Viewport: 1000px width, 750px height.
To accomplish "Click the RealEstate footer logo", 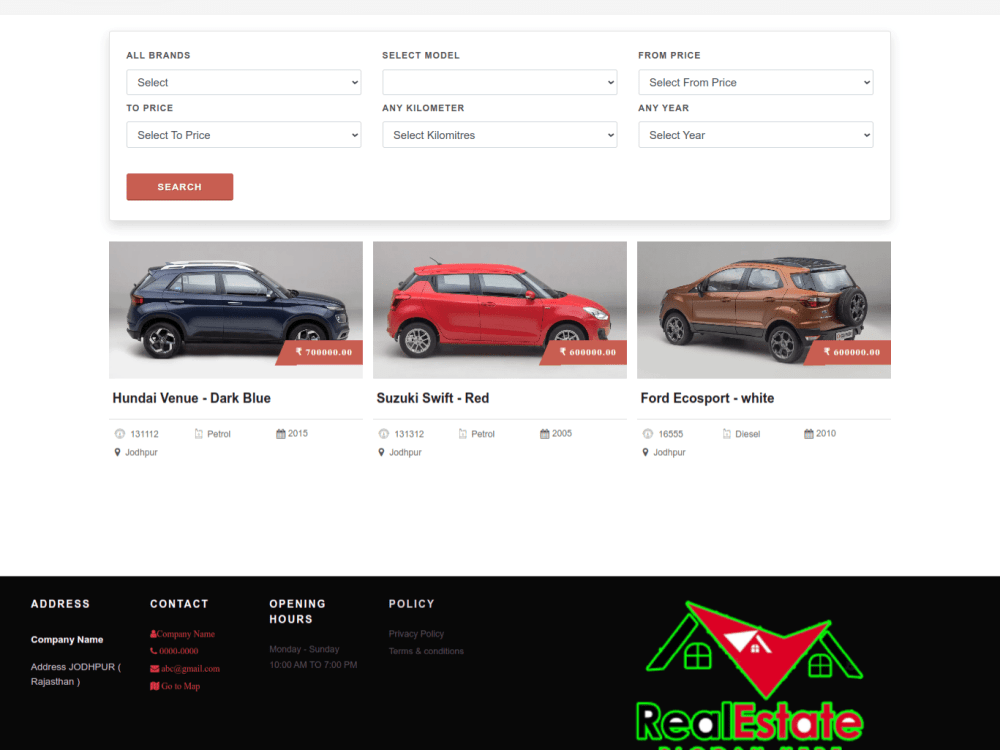I will pyautogui.click(x=750, y=675).
